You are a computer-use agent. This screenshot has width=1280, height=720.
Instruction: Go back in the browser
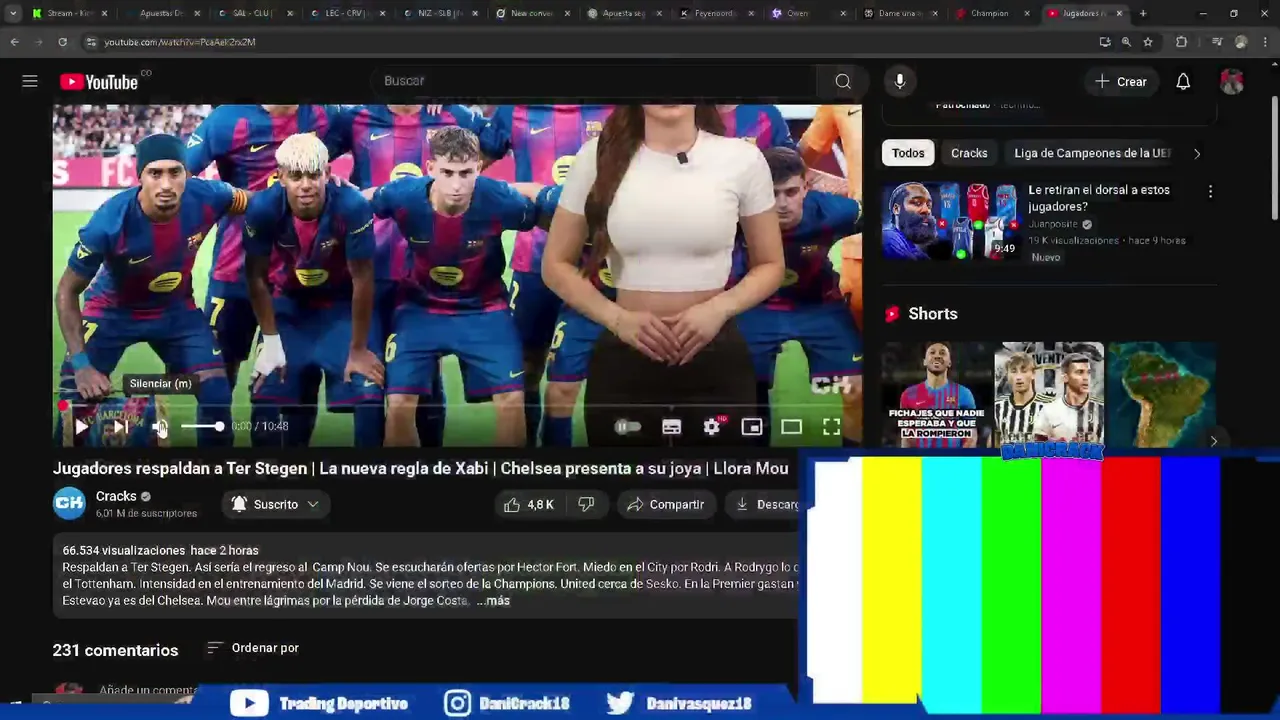(x=14, y=42)
